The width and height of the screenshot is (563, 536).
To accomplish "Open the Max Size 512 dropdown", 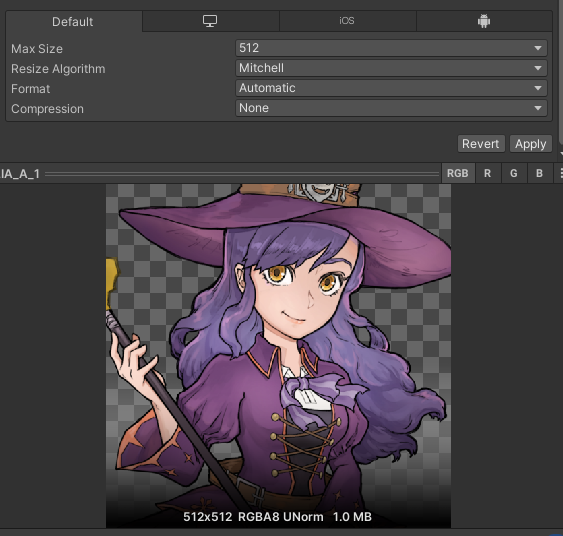I will pos(391,48).
